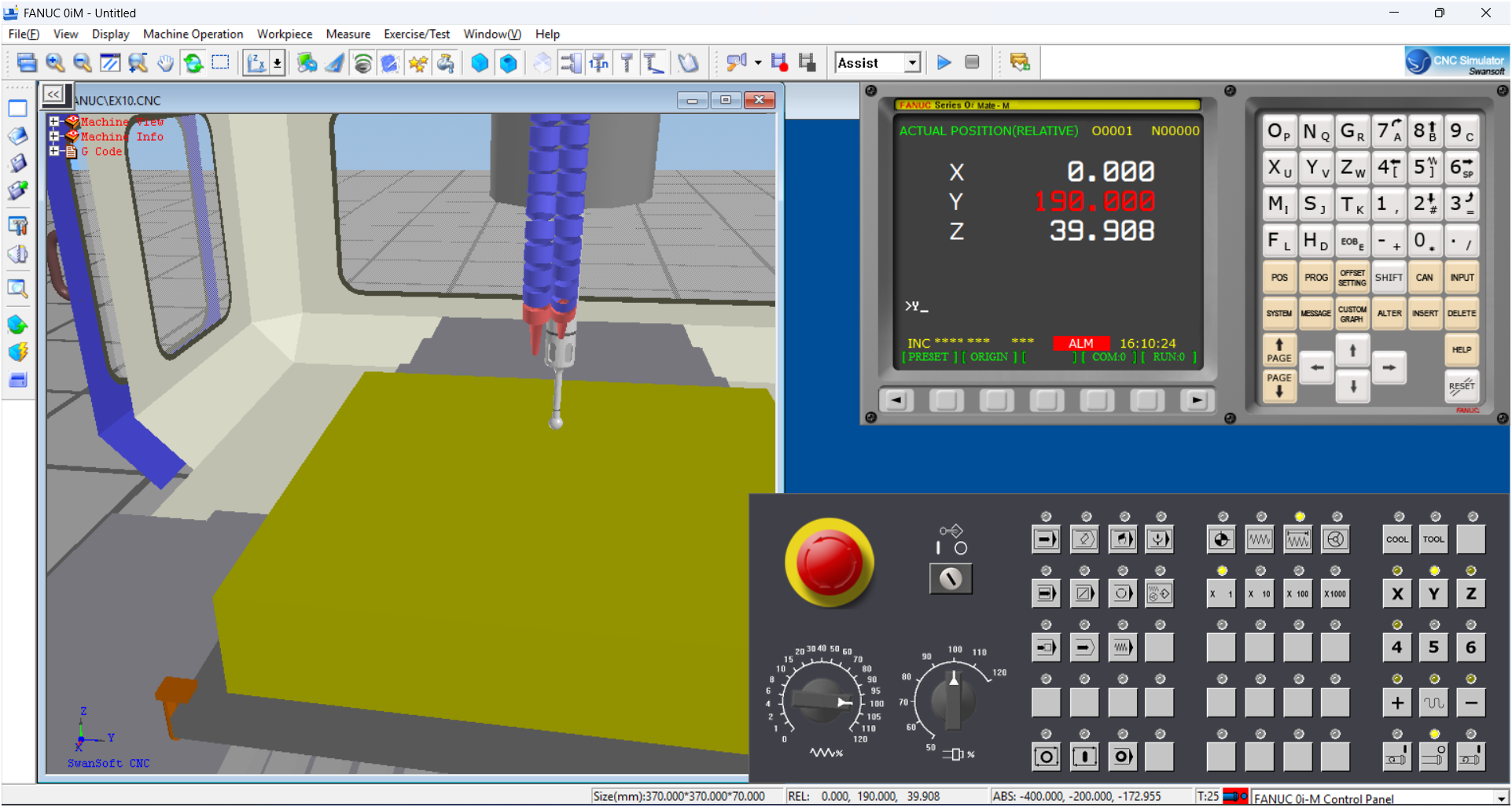The image size is (1512, 807).
Task: Open the Machine Operation menu
Action: (193, 34)
